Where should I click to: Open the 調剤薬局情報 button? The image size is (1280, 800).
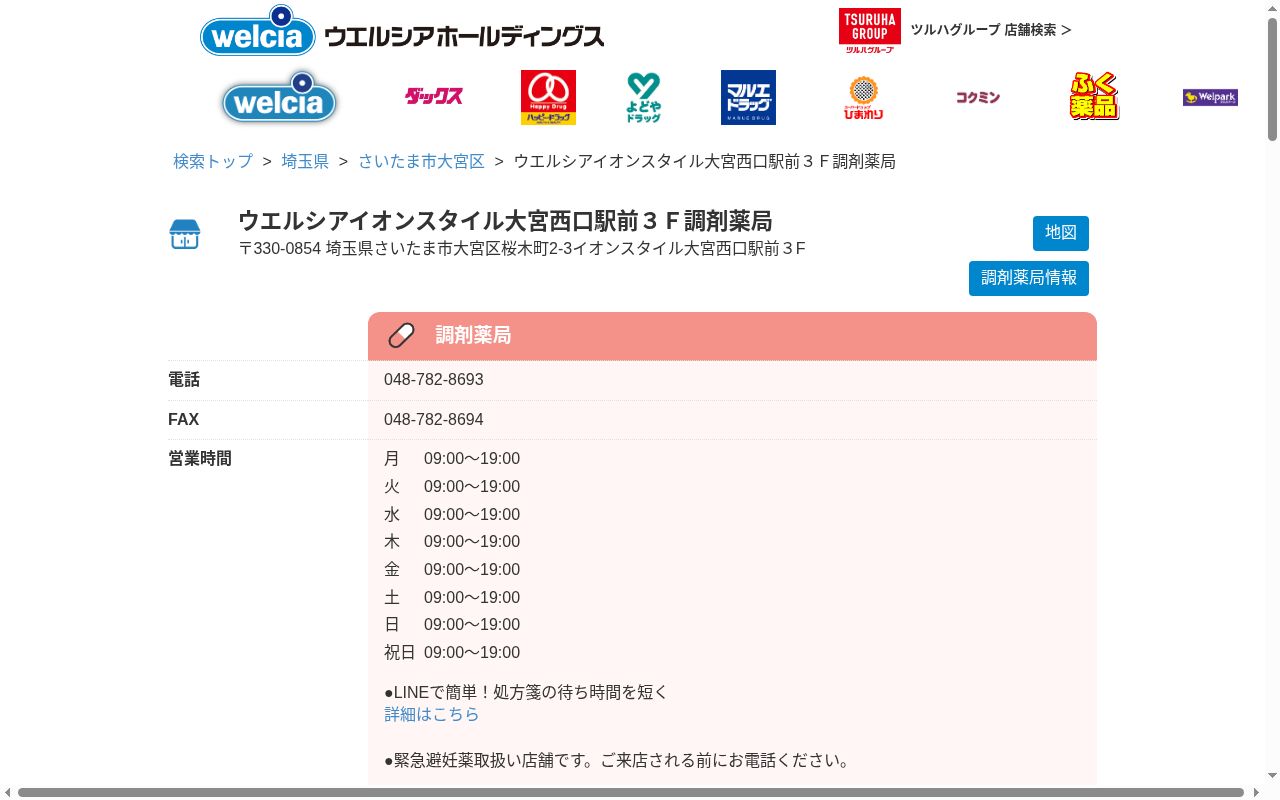tap(1029, 278)
